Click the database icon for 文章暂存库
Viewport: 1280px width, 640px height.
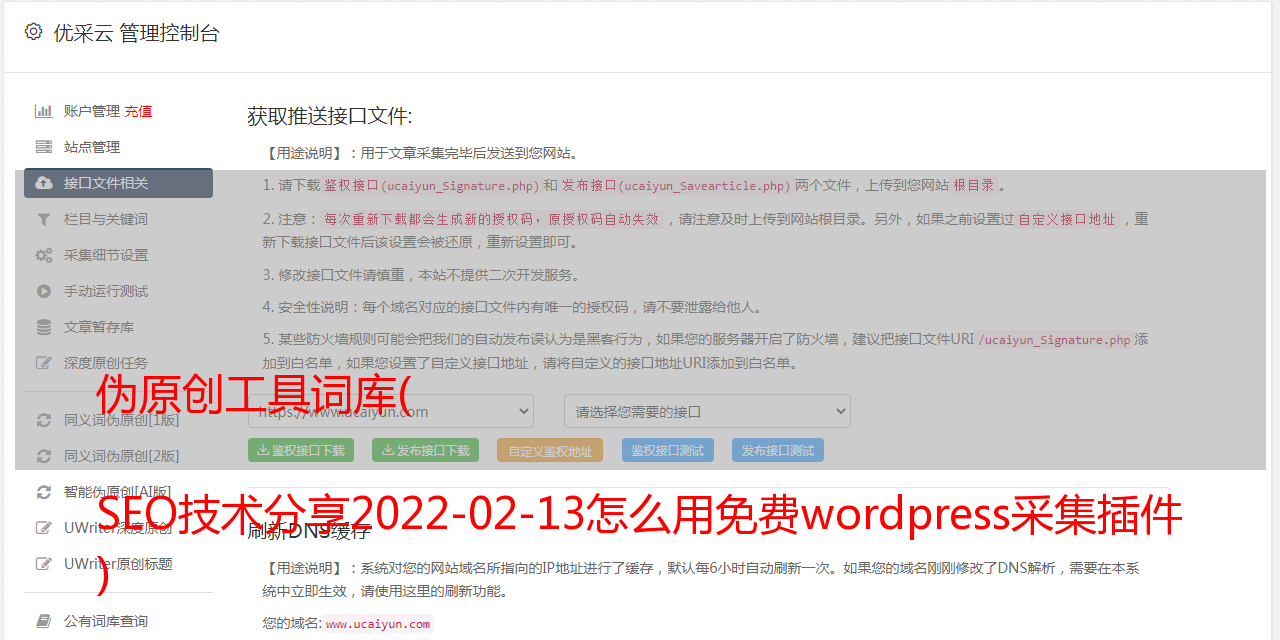[x=44, y=327]
